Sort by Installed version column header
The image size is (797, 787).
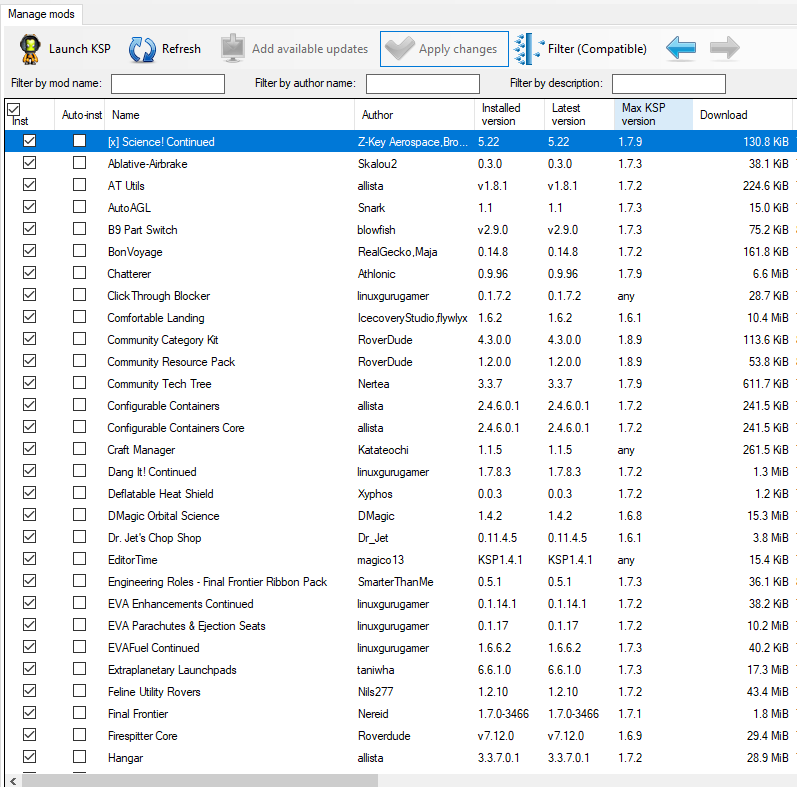click(509, 115)
